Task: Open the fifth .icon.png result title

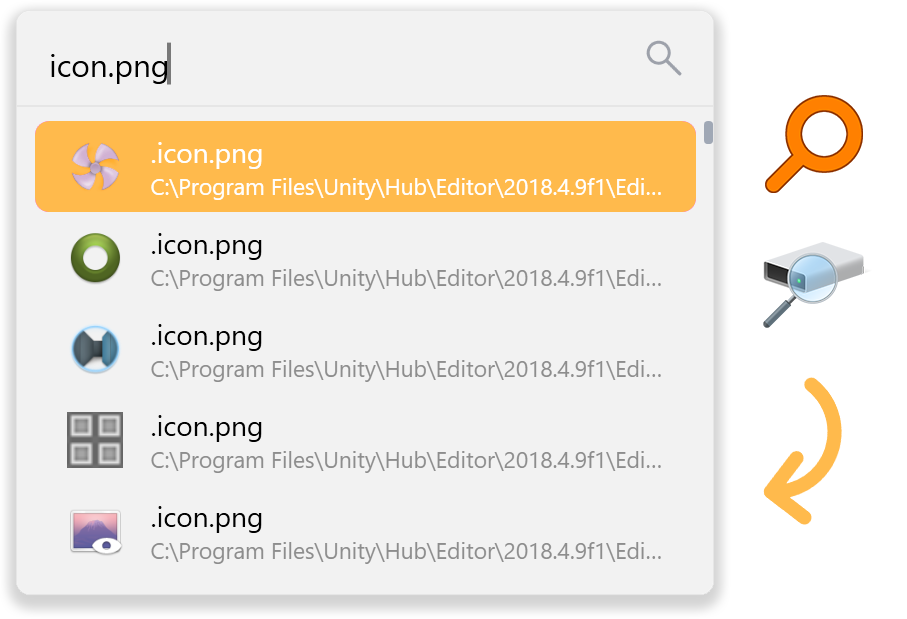Action: tap(207, 518)
